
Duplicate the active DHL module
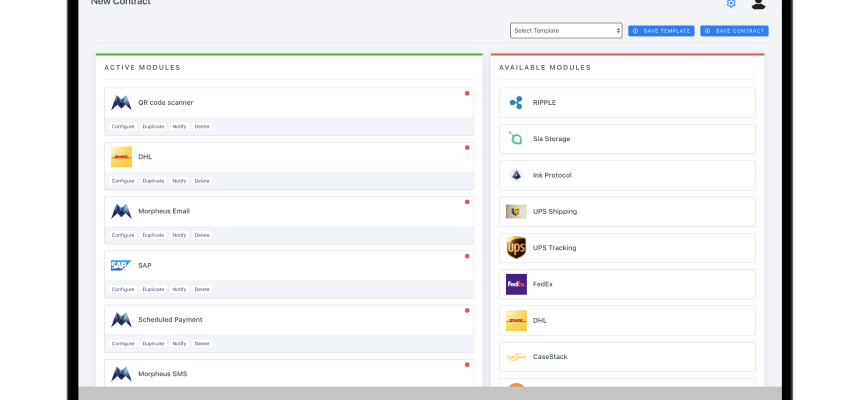pyautogui.click(x=153, y=181)
